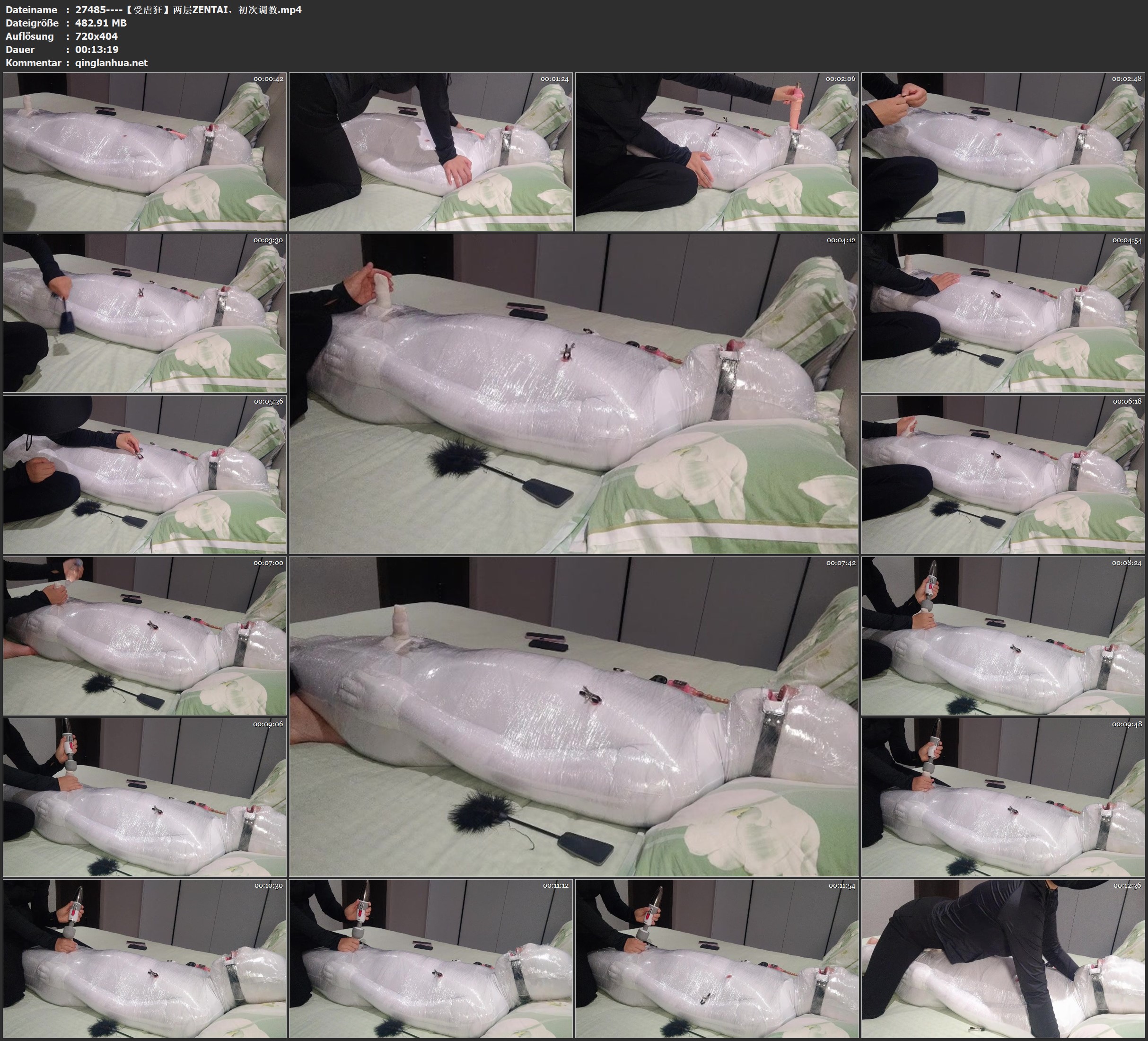
Task: Select the thumbnail labeled 00:09:48
Action: pyautogui.click(x=1003, y=797)
